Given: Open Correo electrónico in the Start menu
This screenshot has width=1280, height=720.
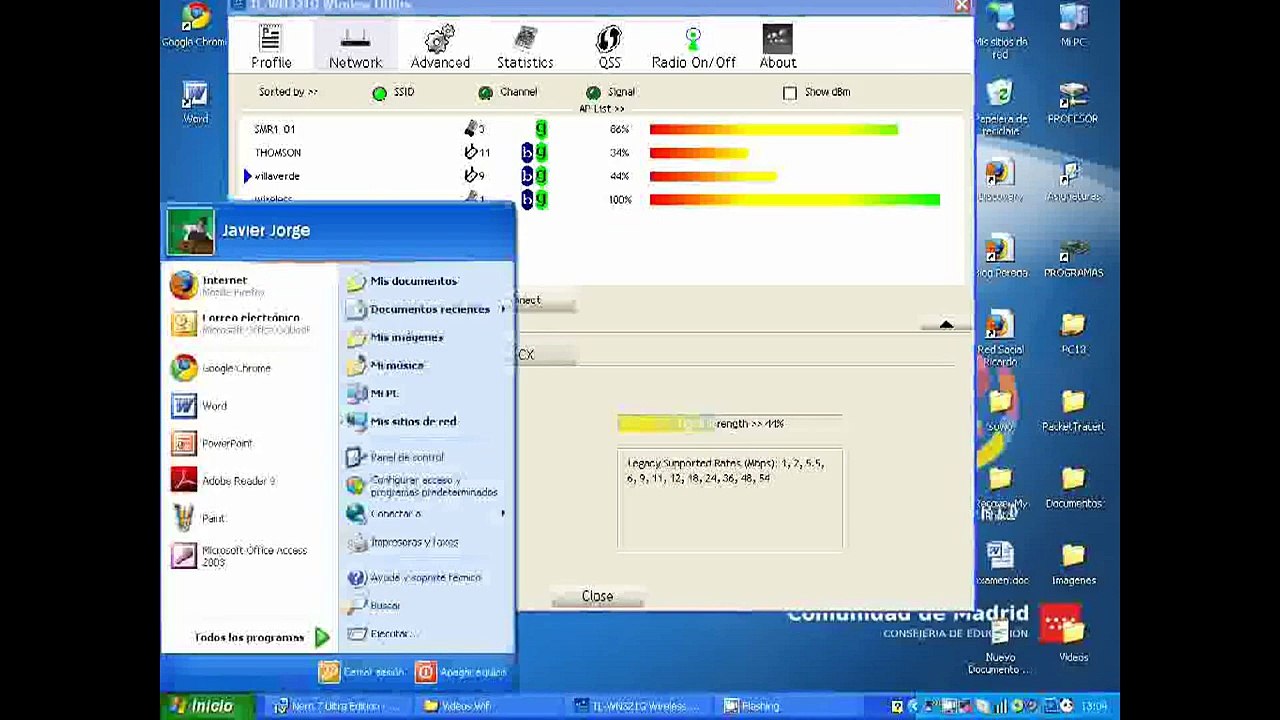Looking at the screenshot, I should click(250, 323).
